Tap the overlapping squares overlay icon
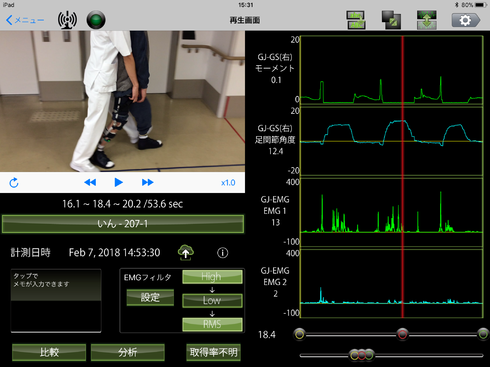The height and width of the screenshot is (367, 490). (391, 20)
